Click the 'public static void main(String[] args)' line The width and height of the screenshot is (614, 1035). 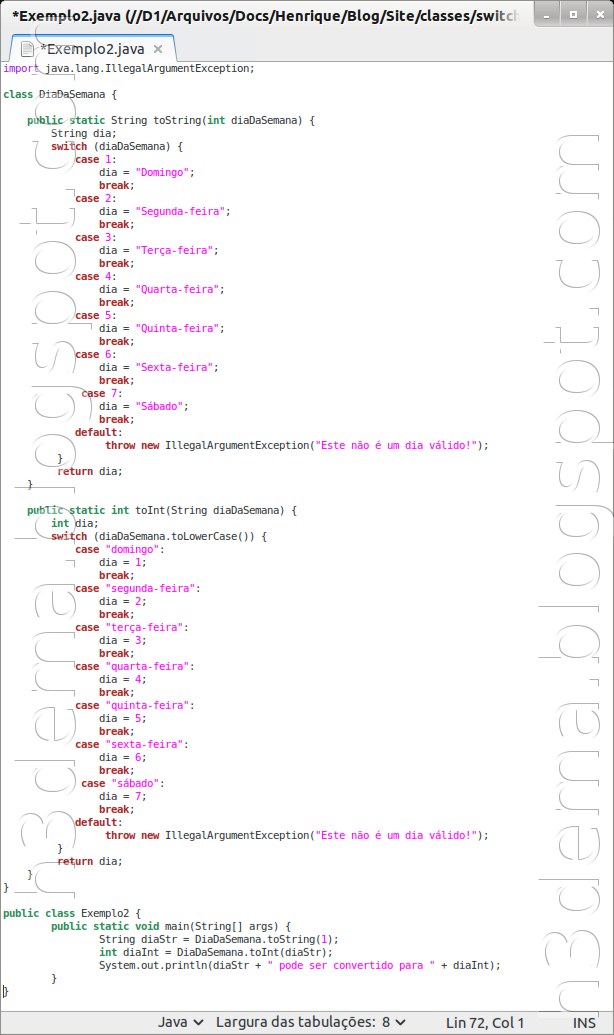[171, 926]
